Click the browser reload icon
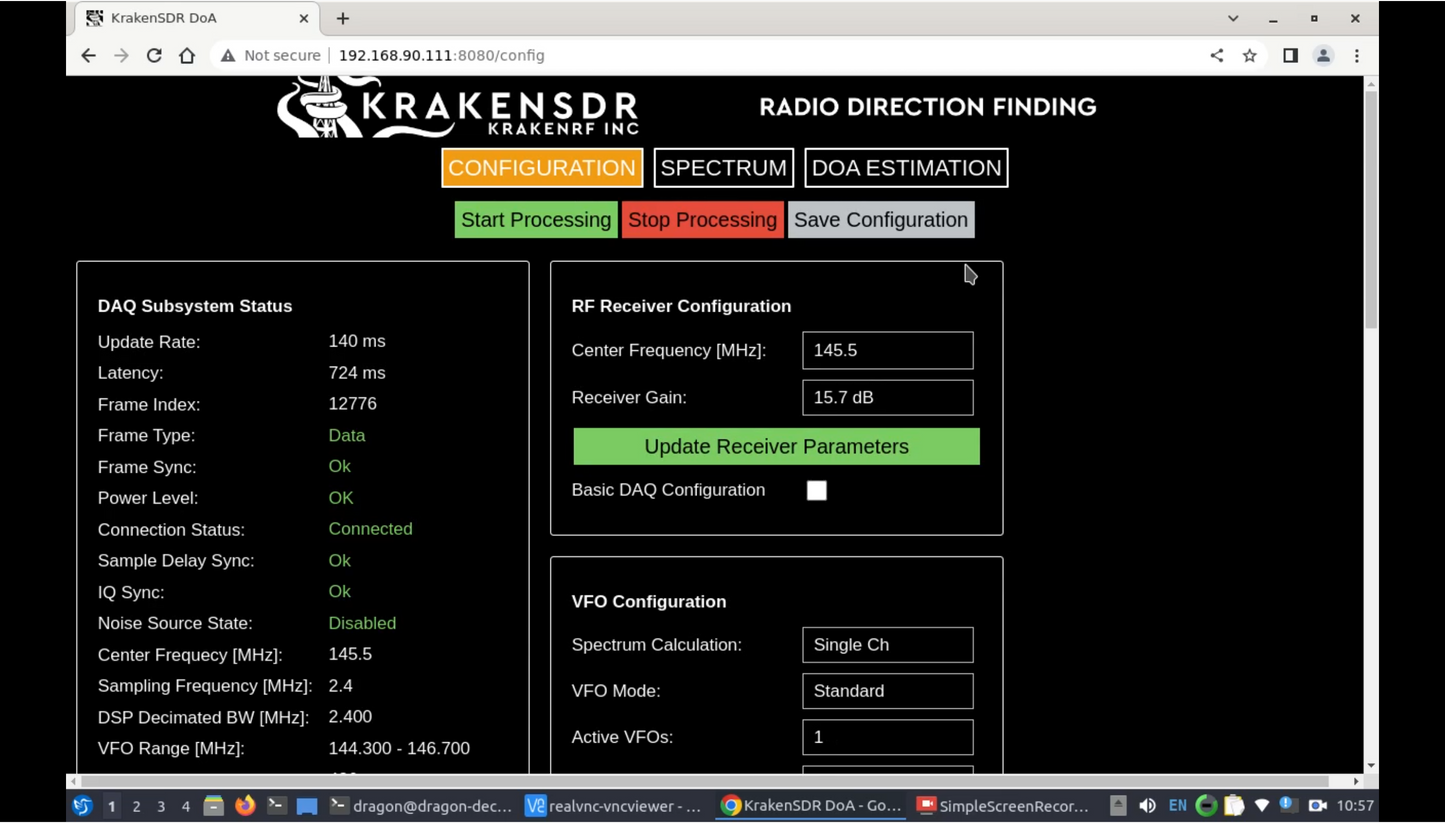The height and width of the screenshot is (823, 1445). pos(154,56)
